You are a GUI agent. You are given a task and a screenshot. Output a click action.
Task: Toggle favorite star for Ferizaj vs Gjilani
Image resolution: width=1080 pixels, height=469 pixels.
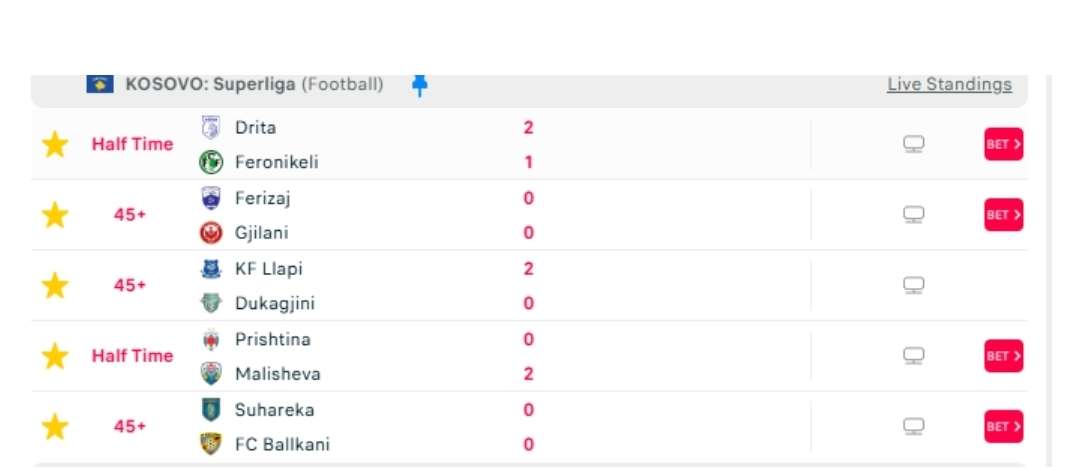54,215
